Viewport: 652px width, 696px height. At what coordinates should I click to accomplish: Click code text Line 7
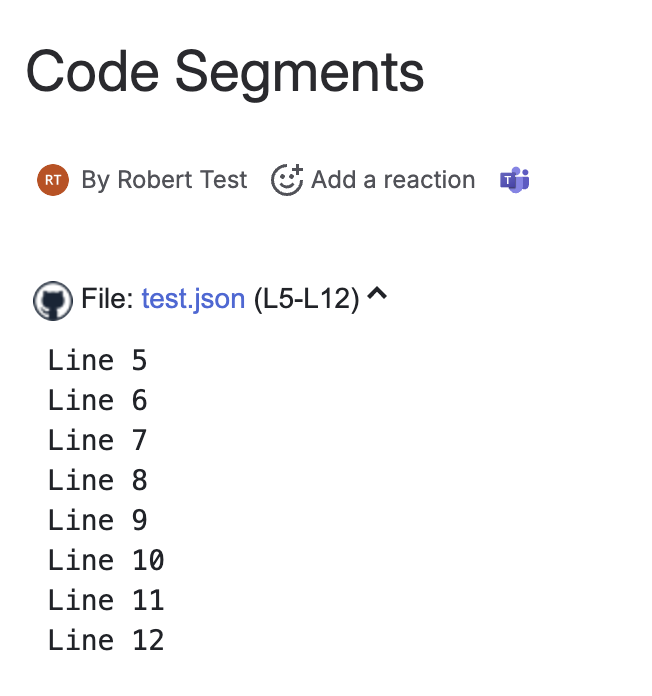click(x=97, y=440)
